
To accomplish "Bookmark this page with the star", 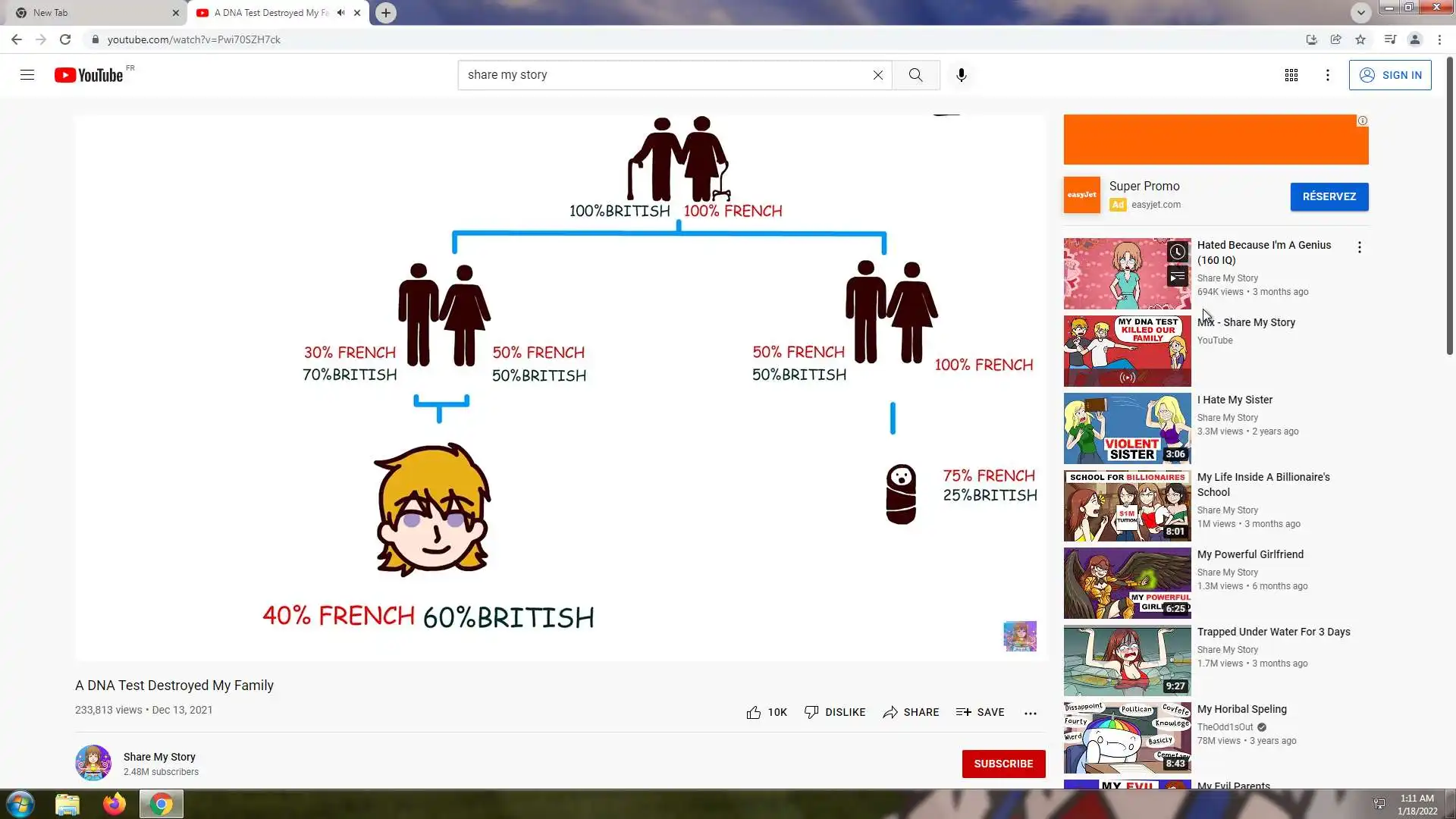I will 1360,39.
